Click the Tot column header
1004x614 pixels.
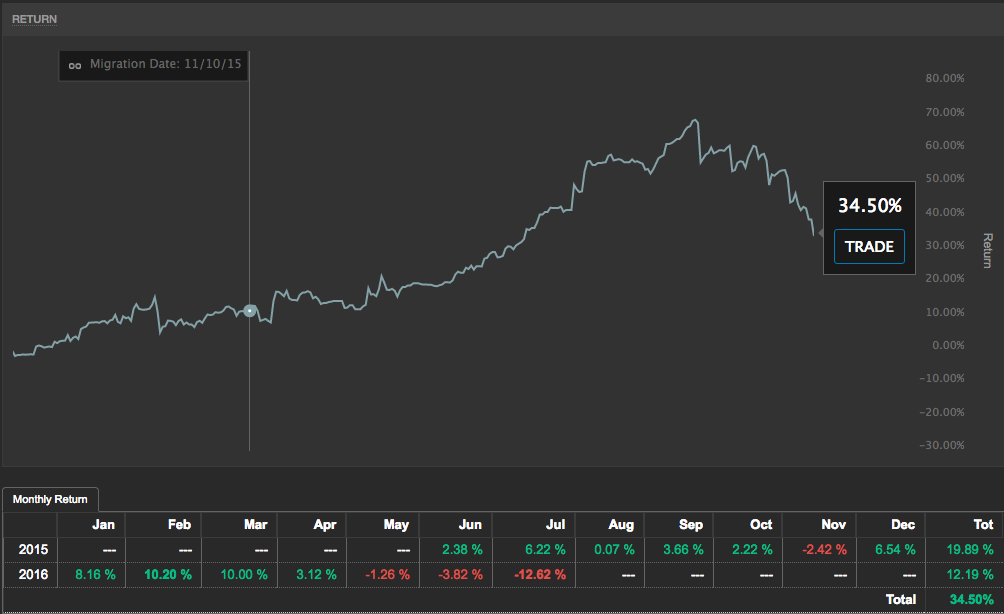click(982, 524)
